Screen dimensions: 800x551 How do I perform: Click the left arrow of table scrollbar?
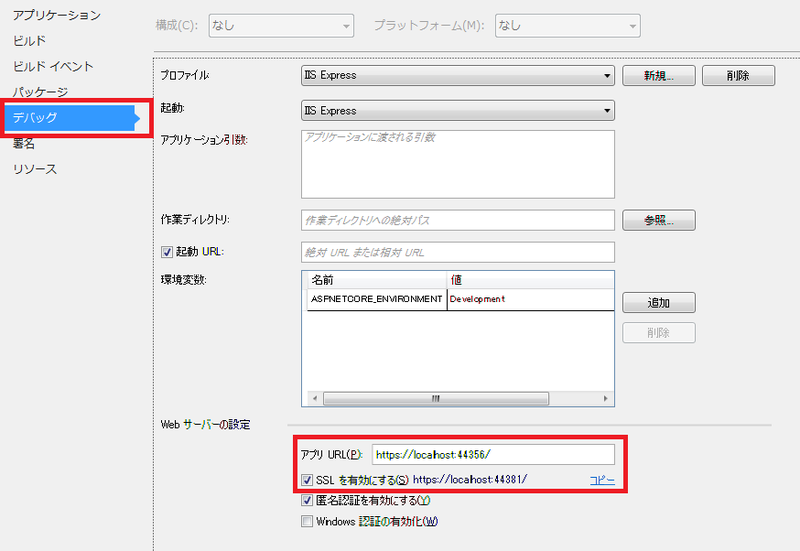pos(315,398)
